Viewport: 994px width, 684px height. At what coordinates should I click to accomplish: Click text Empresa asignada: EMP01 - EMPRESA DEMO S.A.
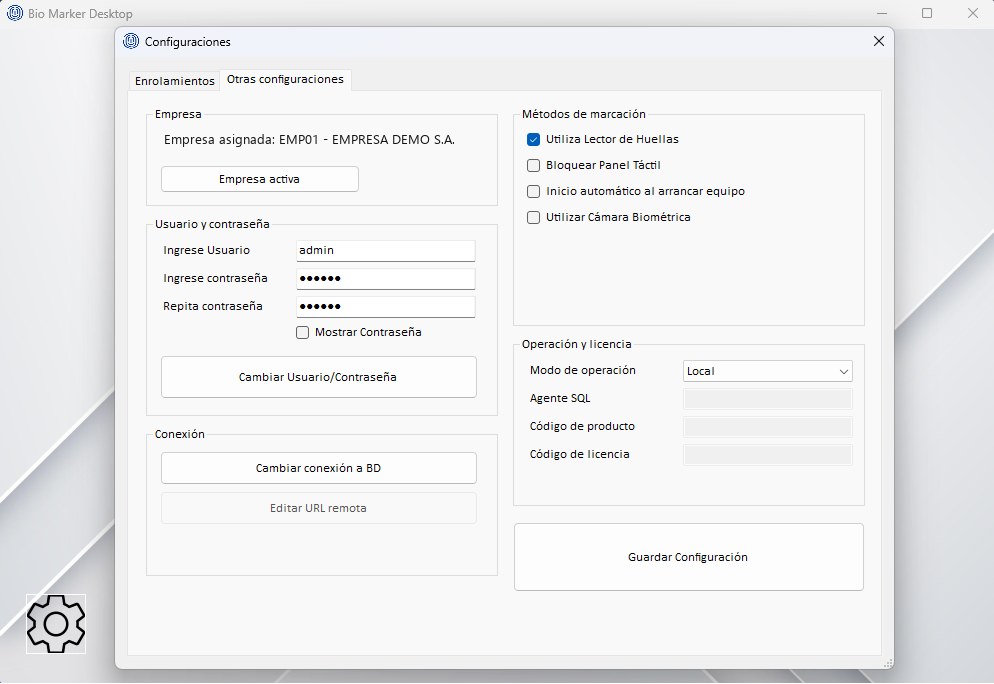309,140
